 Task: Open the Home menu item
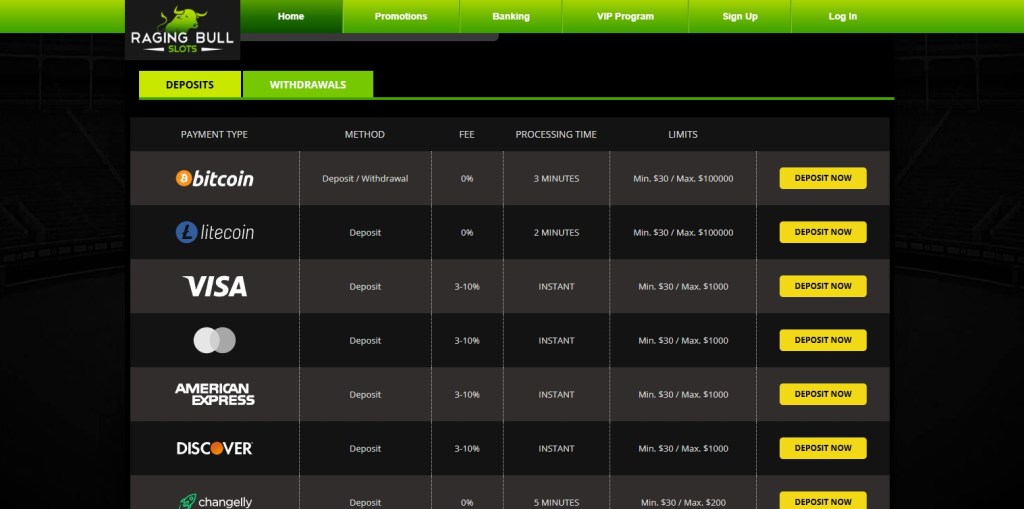pyautogui.click(x=291, y=17)
